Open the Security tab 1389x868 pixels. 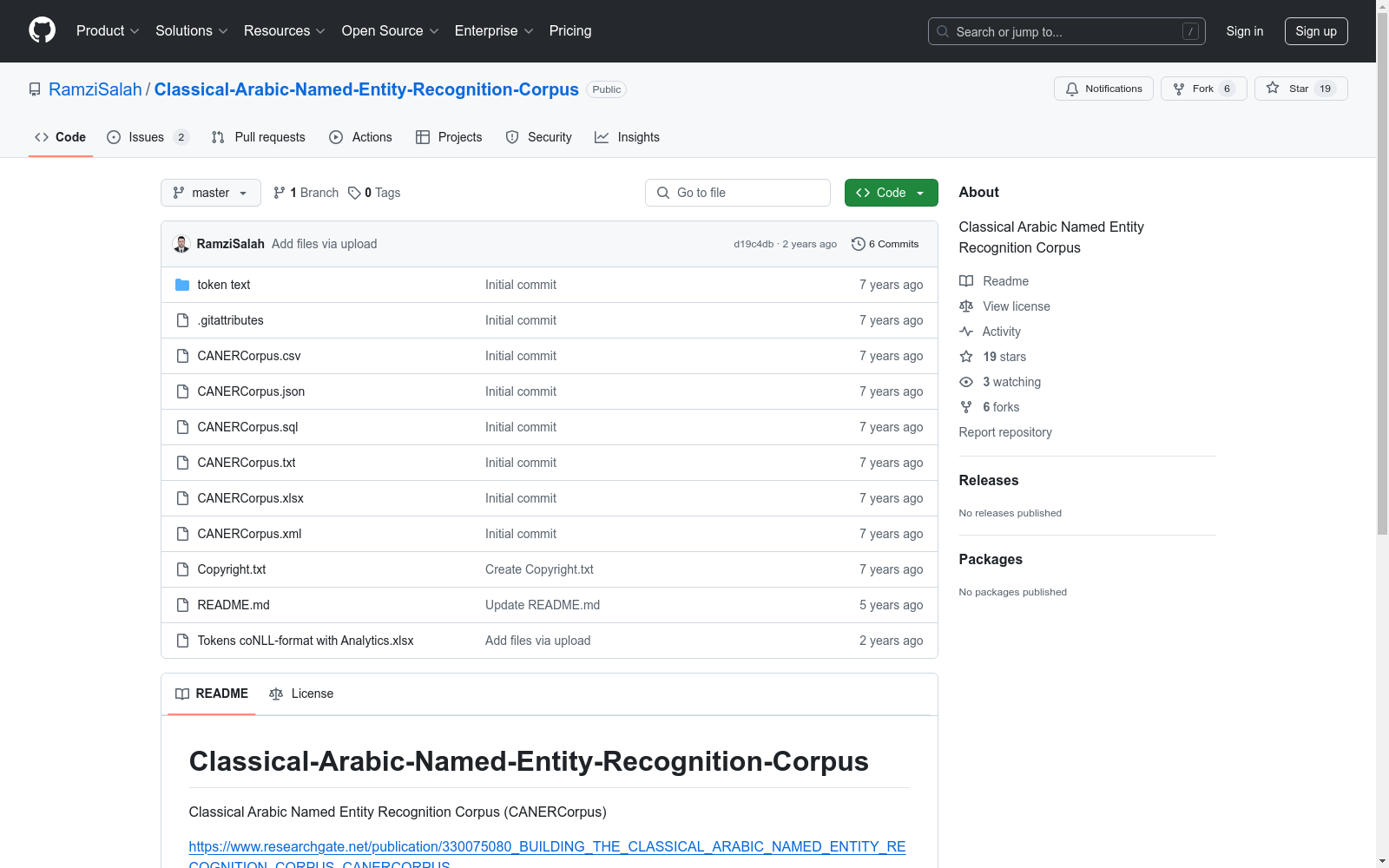(x=538, y=137)
